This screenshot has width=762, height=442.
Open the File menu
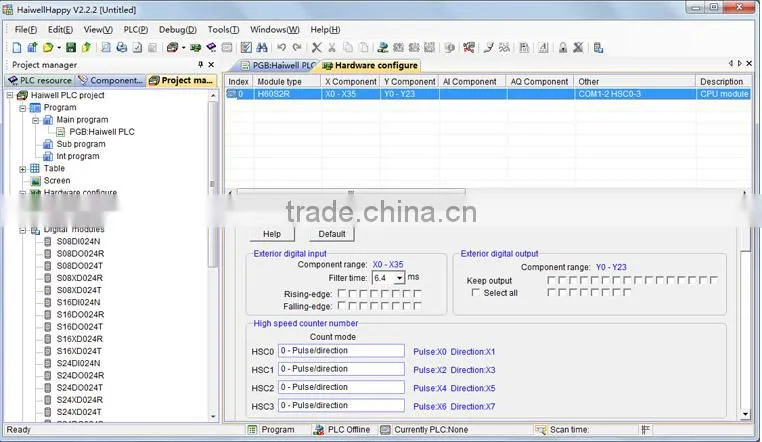[x=26, y=30]
